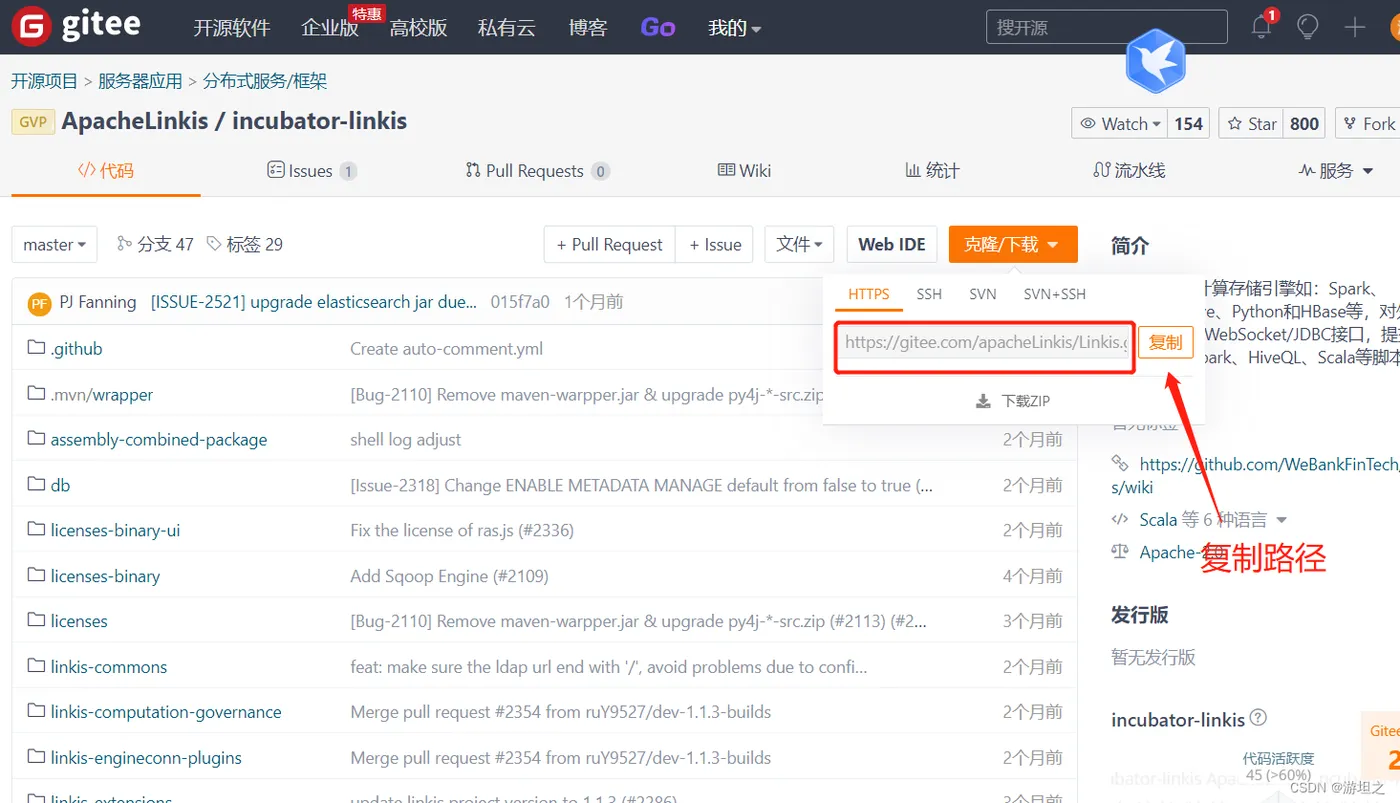Click the tag icon next to 标签 29

tap(214, 244)
